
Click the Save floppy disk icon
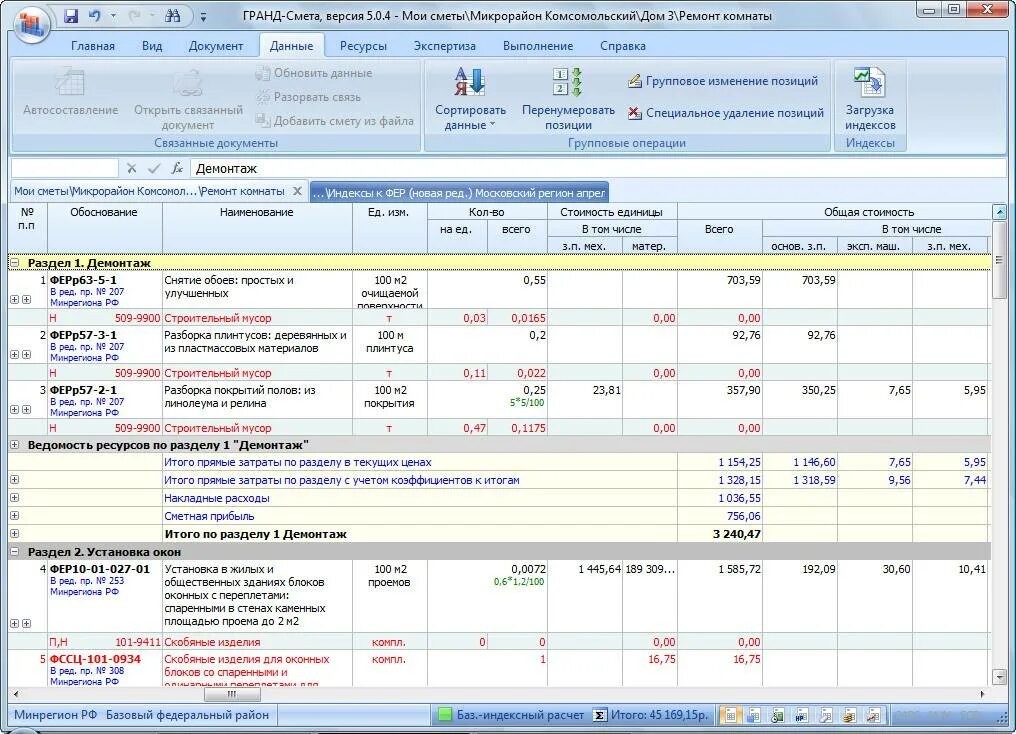click(71, 16)
